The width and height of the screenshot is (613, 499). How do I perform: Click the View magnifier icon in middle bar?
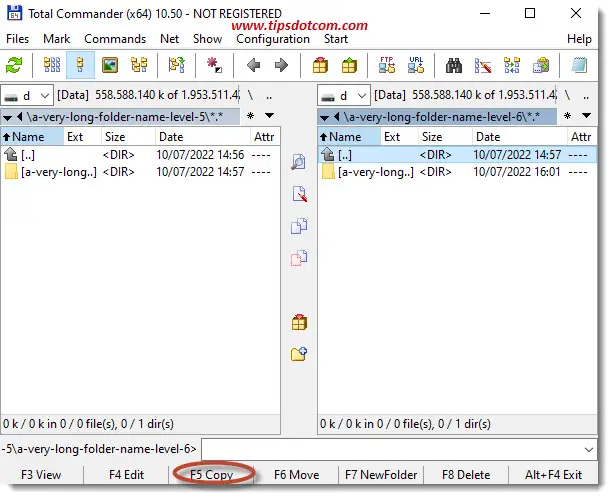click(x=299, y=162)
